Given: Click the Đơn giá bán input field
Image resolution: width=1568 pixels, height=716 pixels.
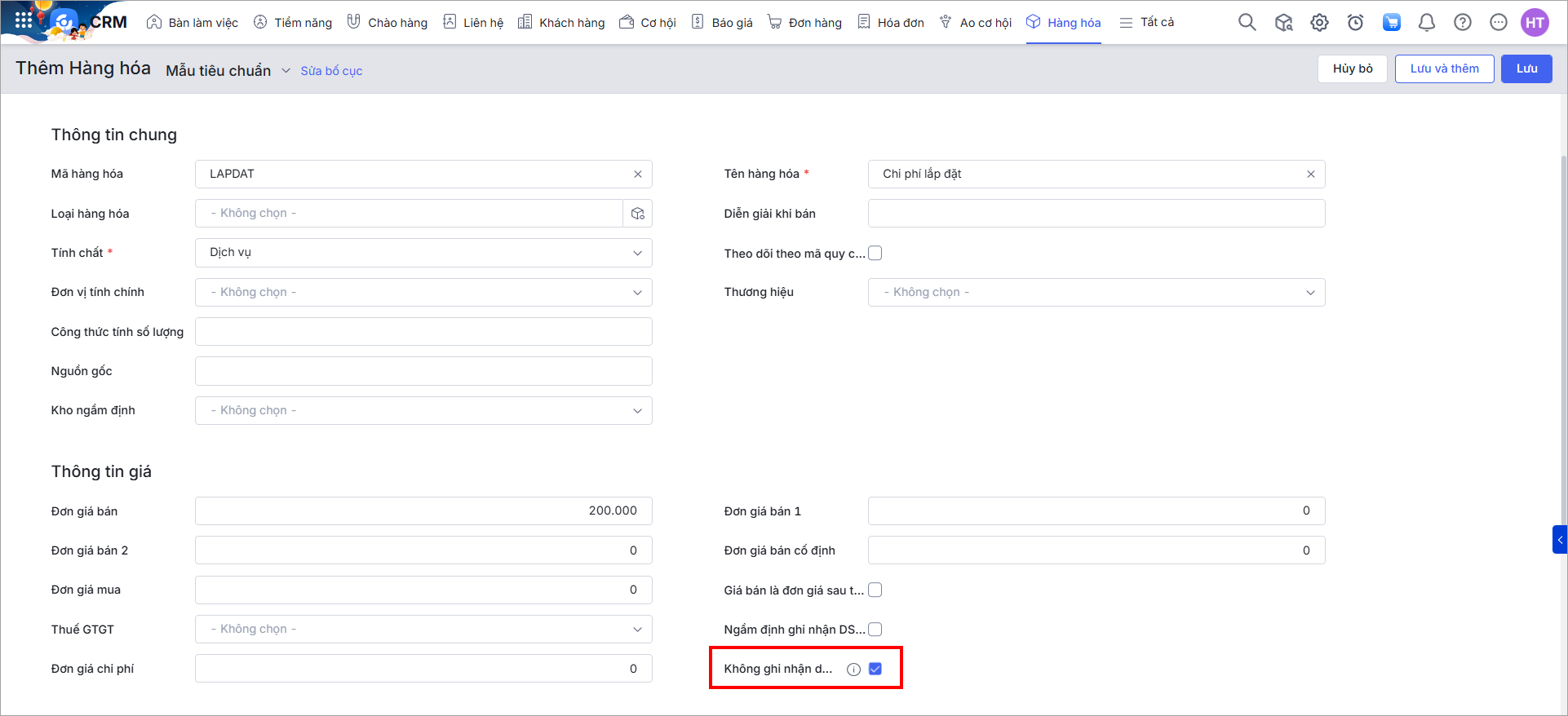Looking at the screenshot, I should point(423,511).
